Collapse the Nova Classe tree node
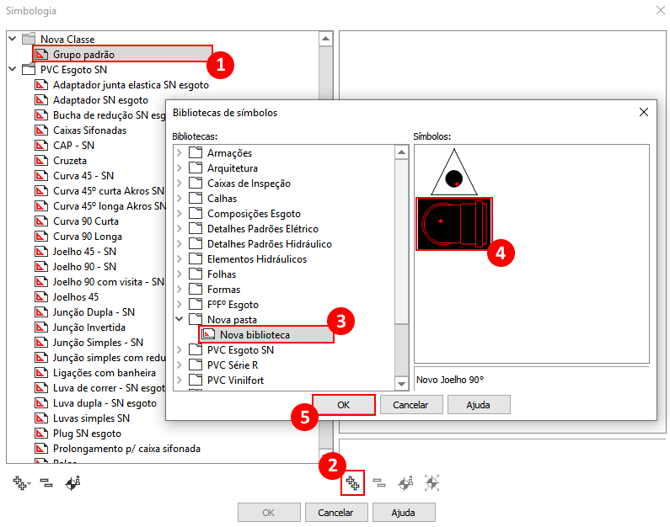The height and width of the screenshot is (527, 670). point(11,39)
